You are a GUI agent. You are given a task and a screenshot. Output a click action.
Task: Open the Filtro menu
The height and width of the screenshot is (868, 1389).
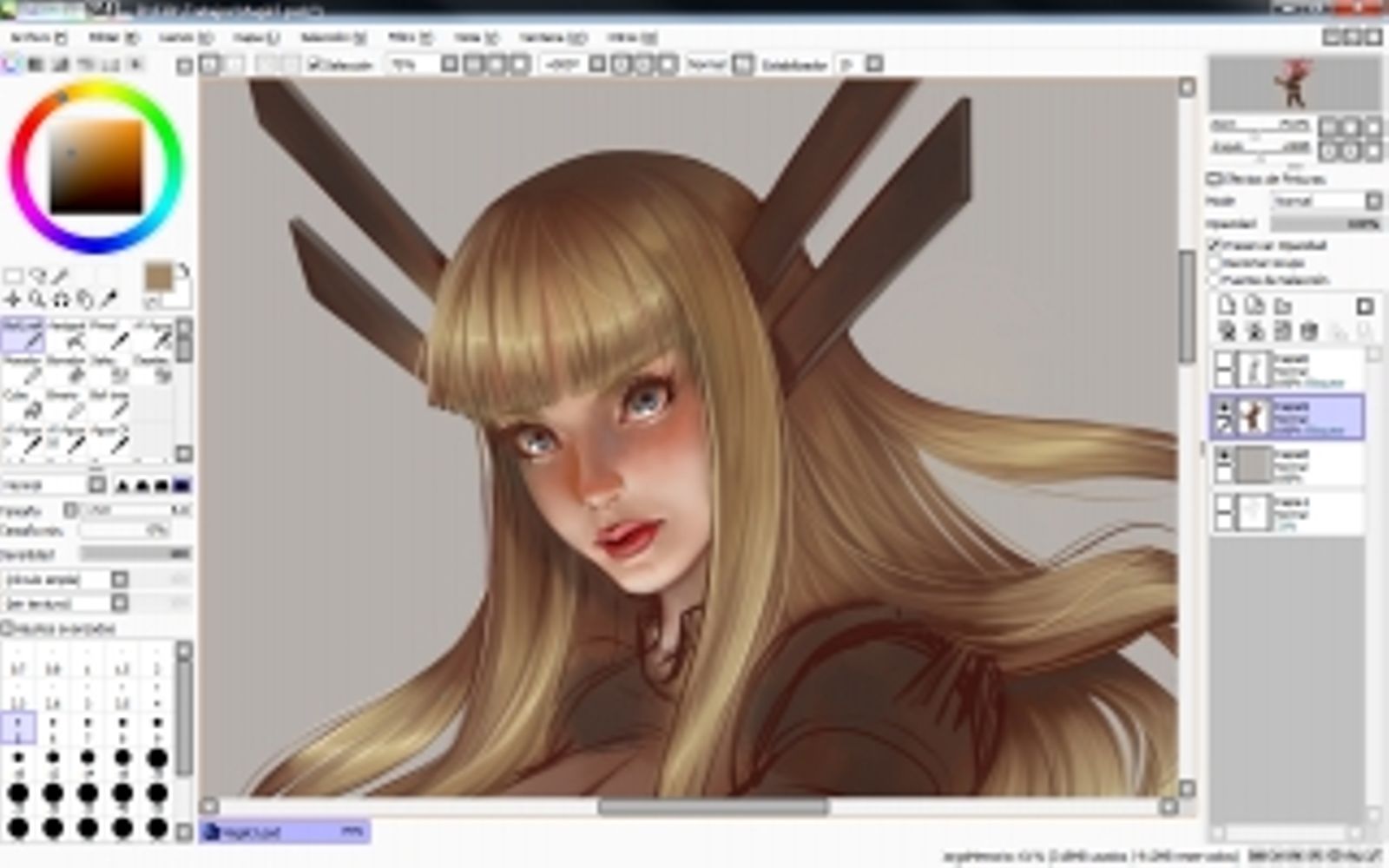410,37
